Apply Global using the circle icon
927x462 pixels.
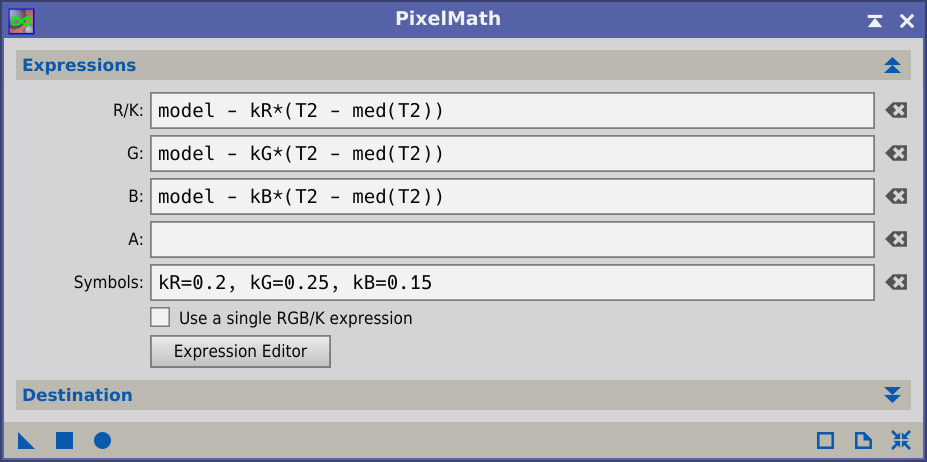(102, 441)
